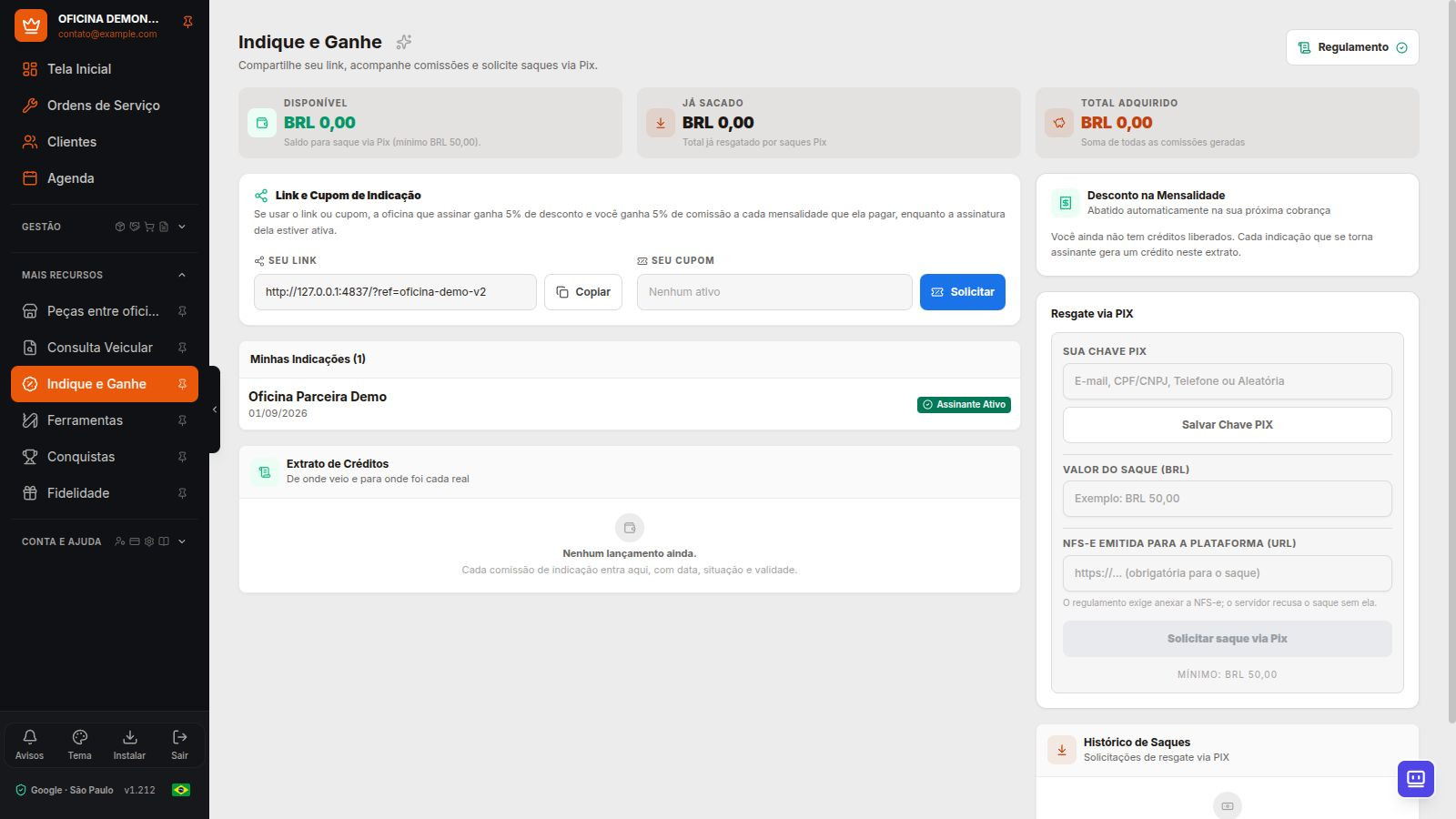Expand Conta e Ajuda section
Screen dimensions: 1456x819
(105, 541)
